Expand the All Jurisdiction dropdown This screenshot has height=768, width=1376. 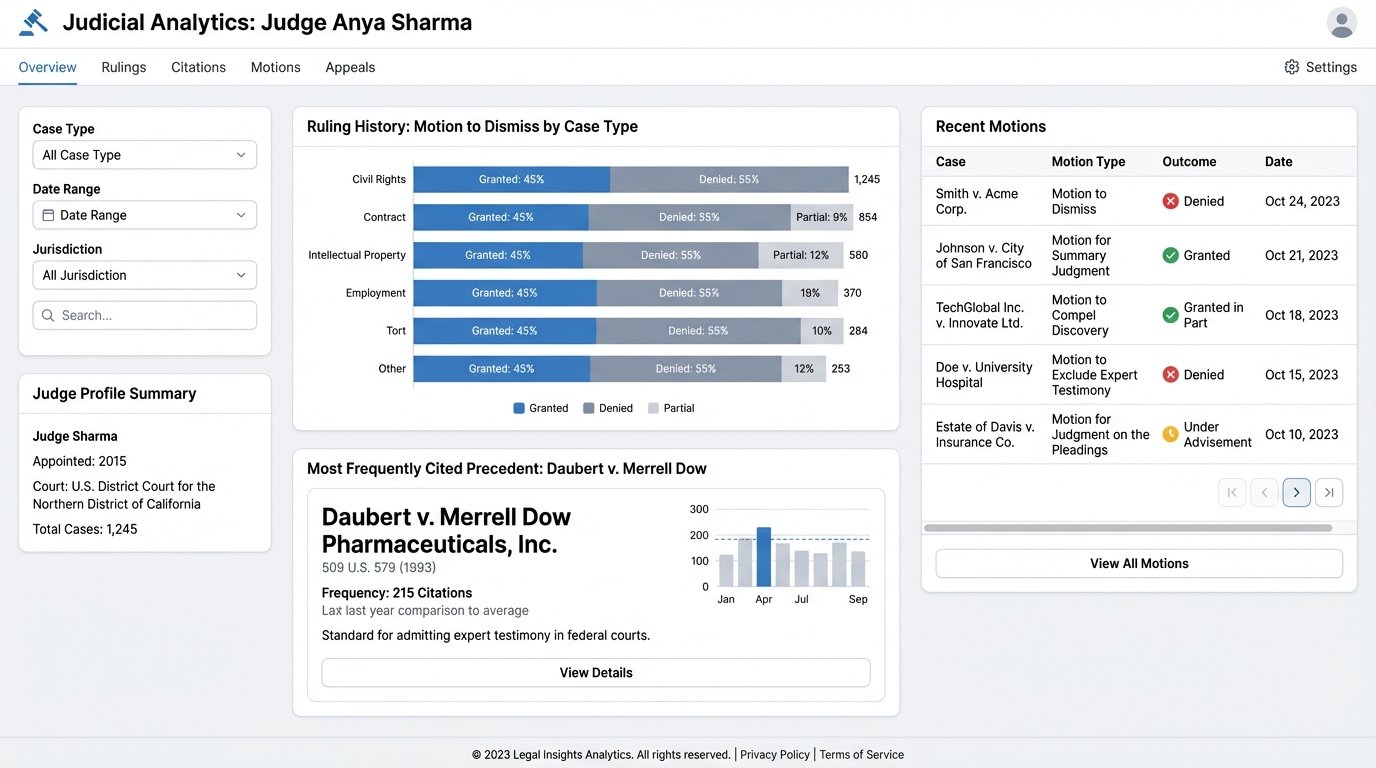(145, 275)
